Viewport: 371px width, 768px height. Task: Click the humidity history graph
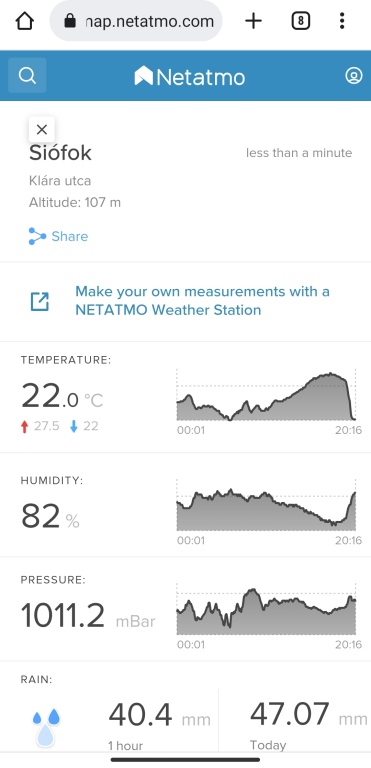coord(266,505)
